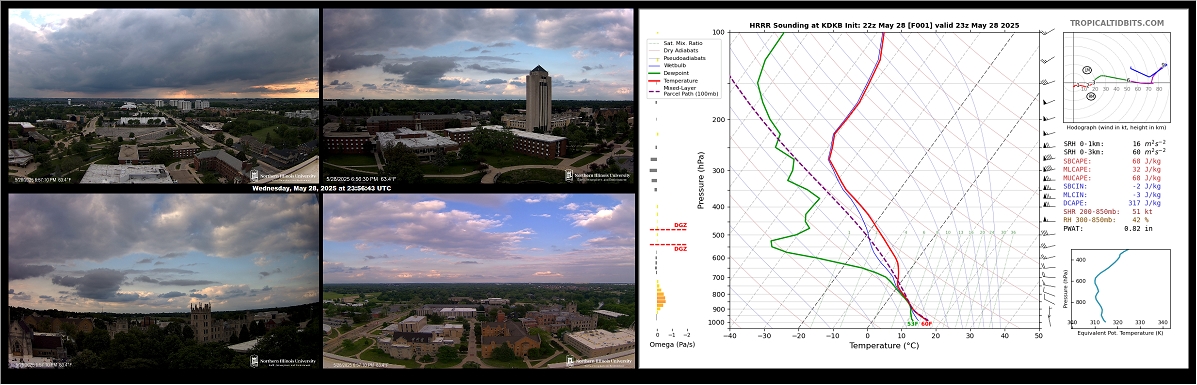Open the bottom-left castle building webcam image
Viewport: 1197px width, 385px height.
[x=163, y=281]
